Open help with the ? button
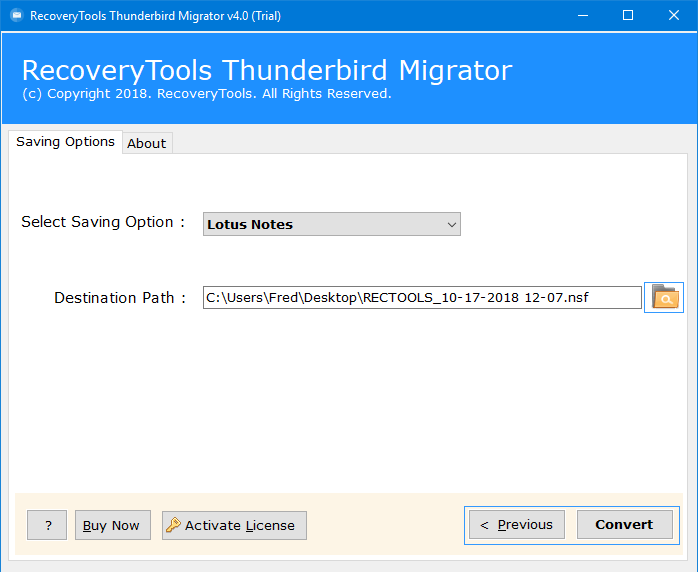This screenshot has width=698, height=572. click(x=47, y=525)
